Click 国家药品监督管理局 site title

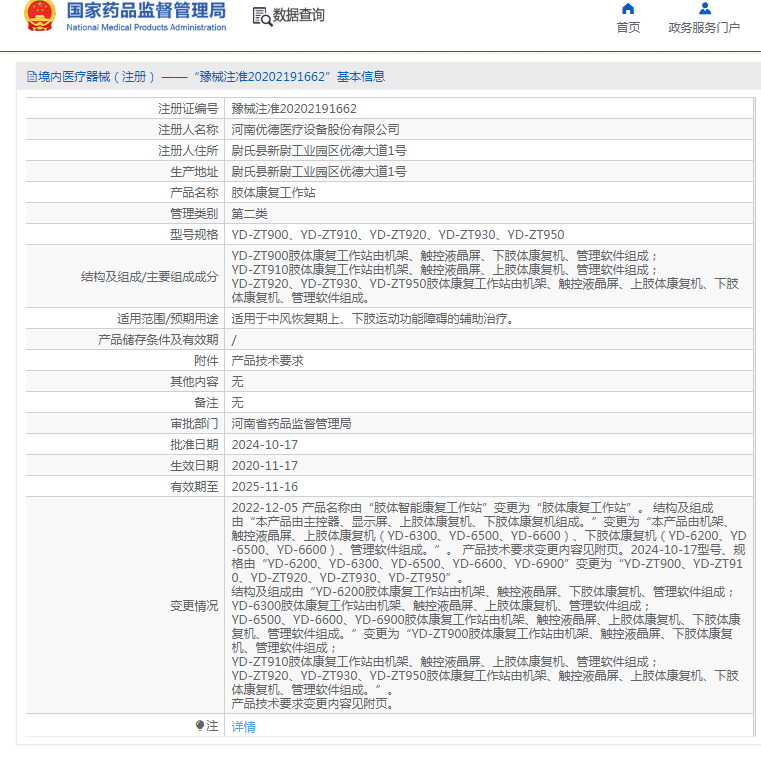(x=146, y=10)
